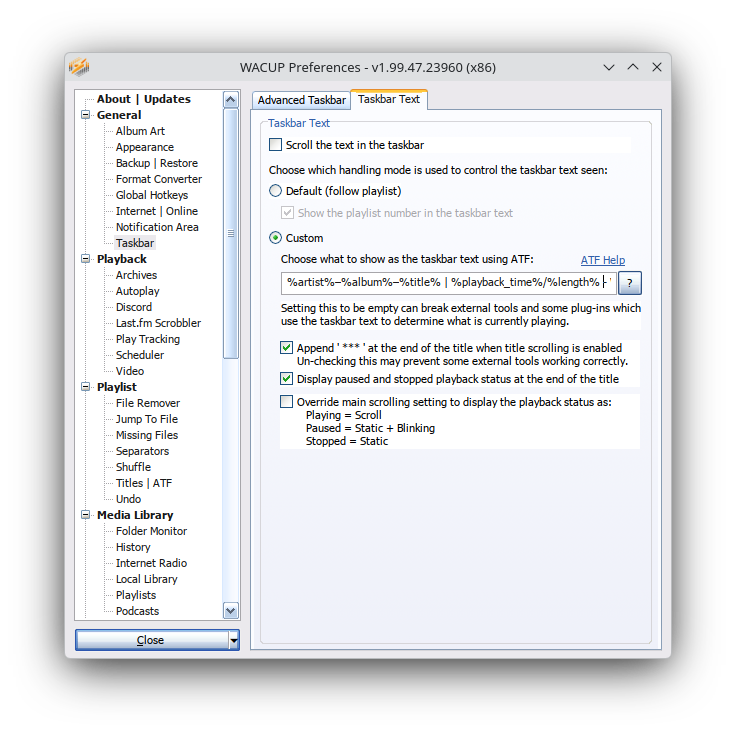Screen dimensions: 736x735
Task: Select the Default (follow playlist) option
Action: tap(276, 191)
